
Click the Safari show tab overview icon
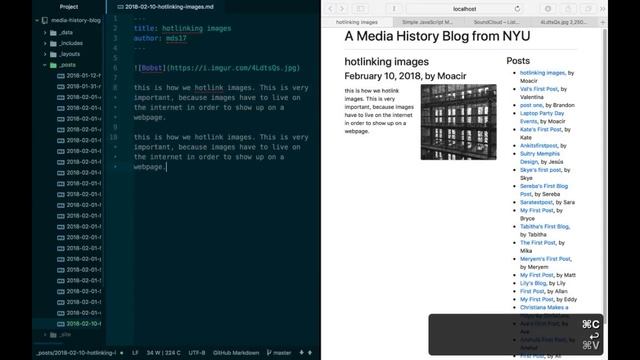(588, 9)
